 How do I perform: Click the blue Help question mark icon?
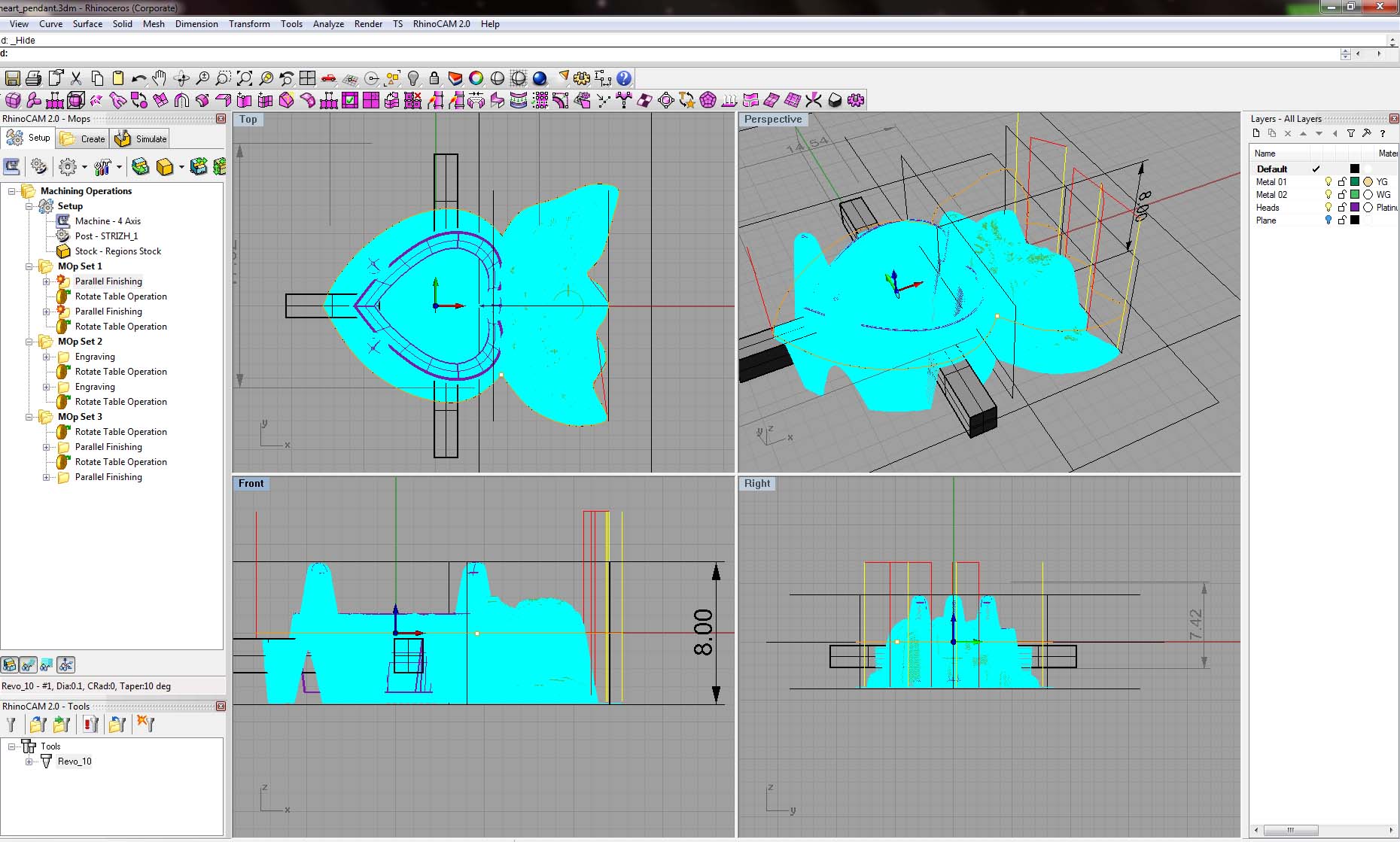[624, 78]
